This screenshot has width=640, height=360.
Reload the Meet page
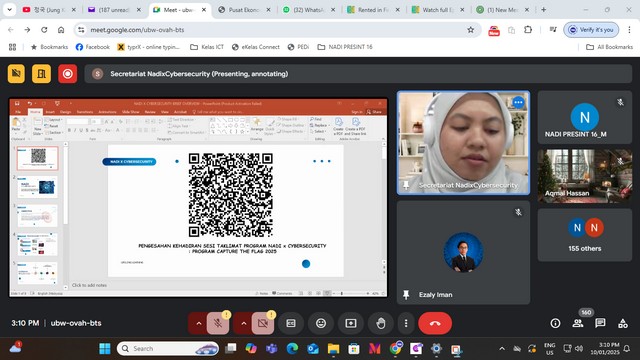click(44, 30)
